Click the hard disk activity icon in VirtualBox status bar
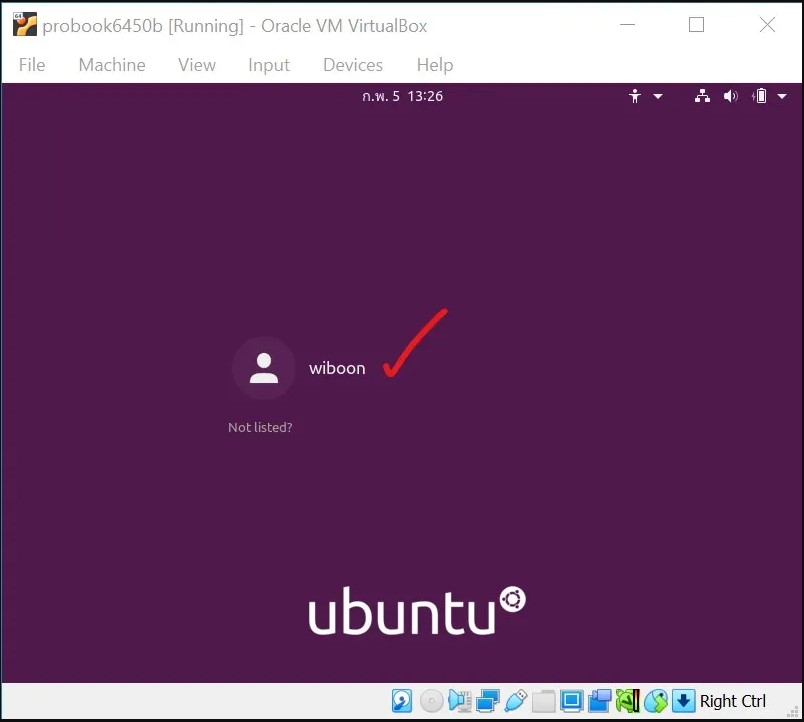This screenshot has height=722, width=804. tap(401, 701)
